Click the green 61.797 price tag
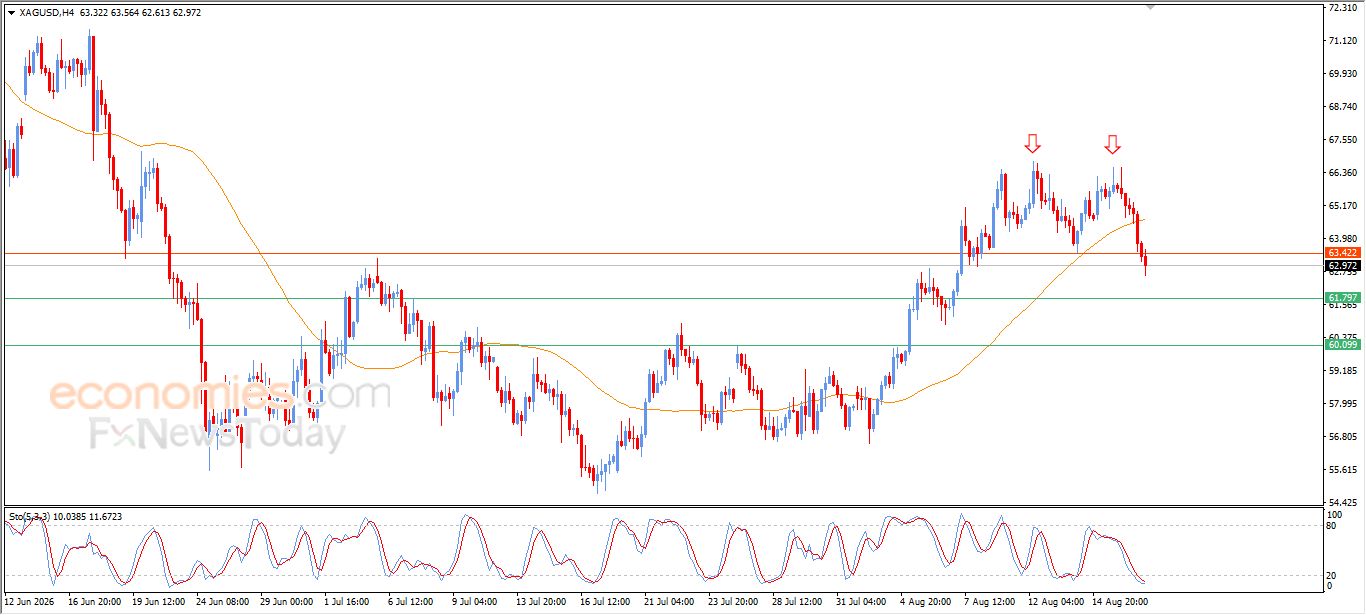The image size is (1366, 615). 1342,298
